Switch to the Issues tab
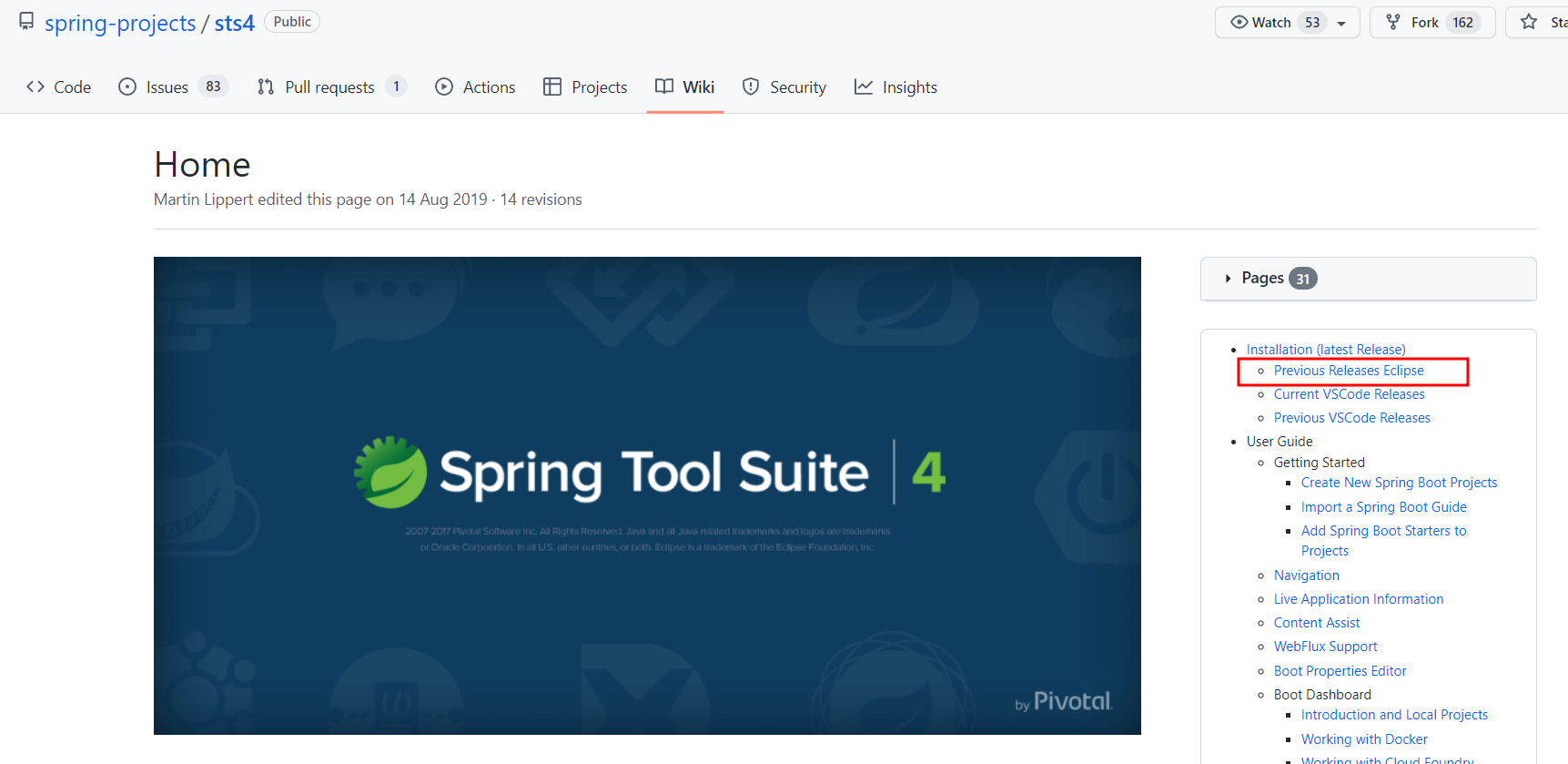The height and width of the screenshot is (764, 1568). [173, 87]
